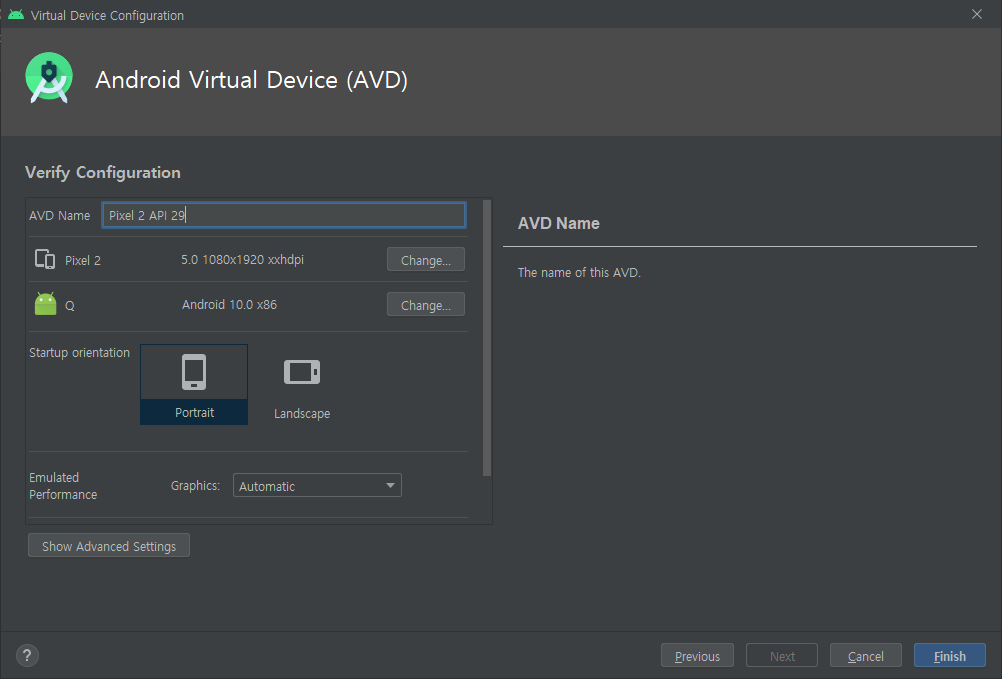This screenshot has height=679, width=1002.
Task: Cancel the virtual device configuration
Action: pyautogui.click(x=866, y=656)
